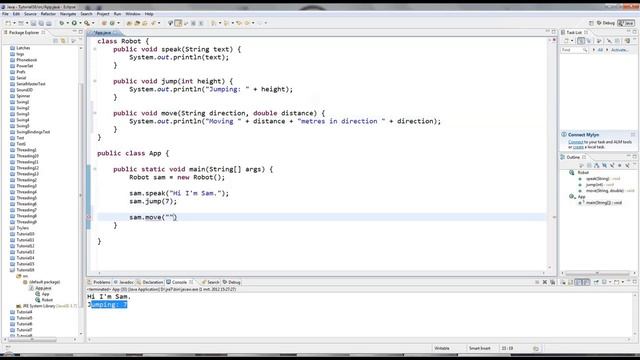Select the Tutorial15 project
640x360 pixels.
pyautogui.click(x=22, y=264)
